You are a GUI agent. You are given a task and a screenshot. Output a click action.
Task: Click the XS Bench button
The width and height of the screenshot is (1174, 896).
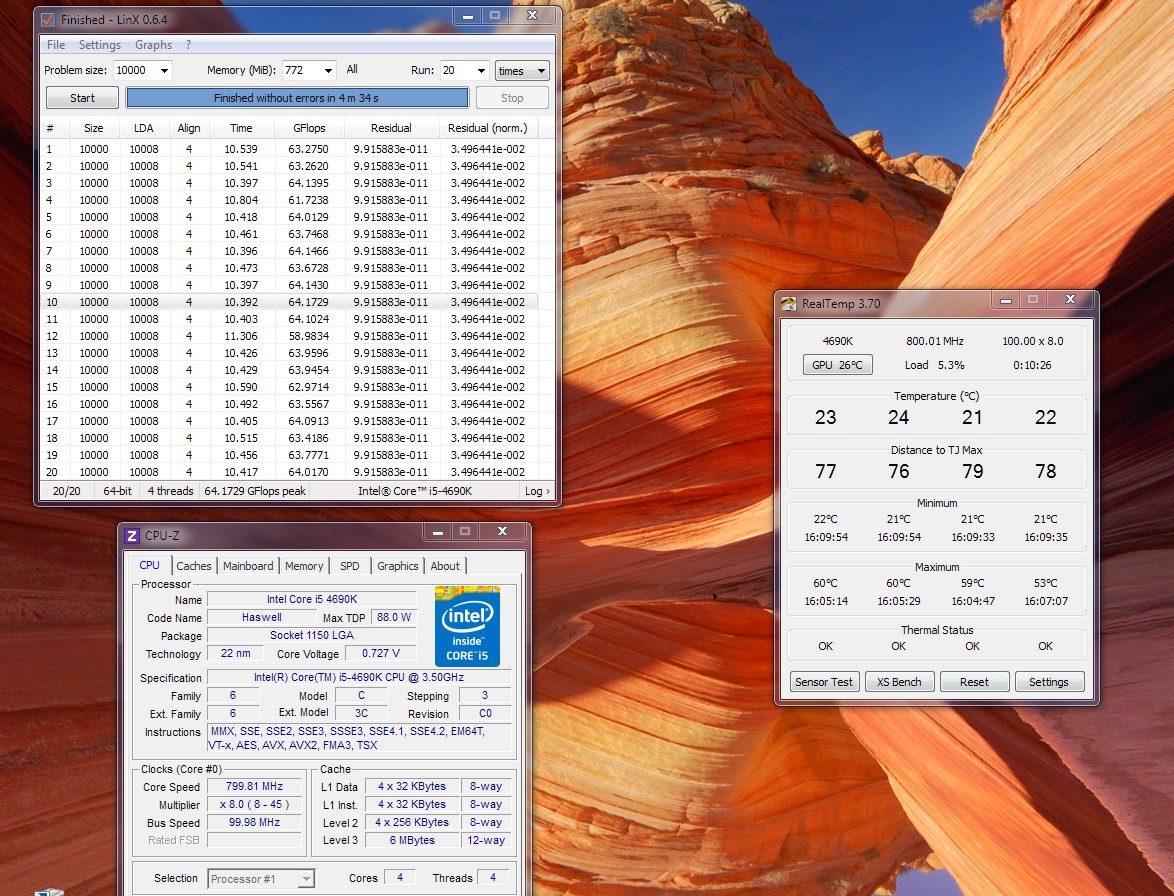pyautogui.click(x=899, y=682)
